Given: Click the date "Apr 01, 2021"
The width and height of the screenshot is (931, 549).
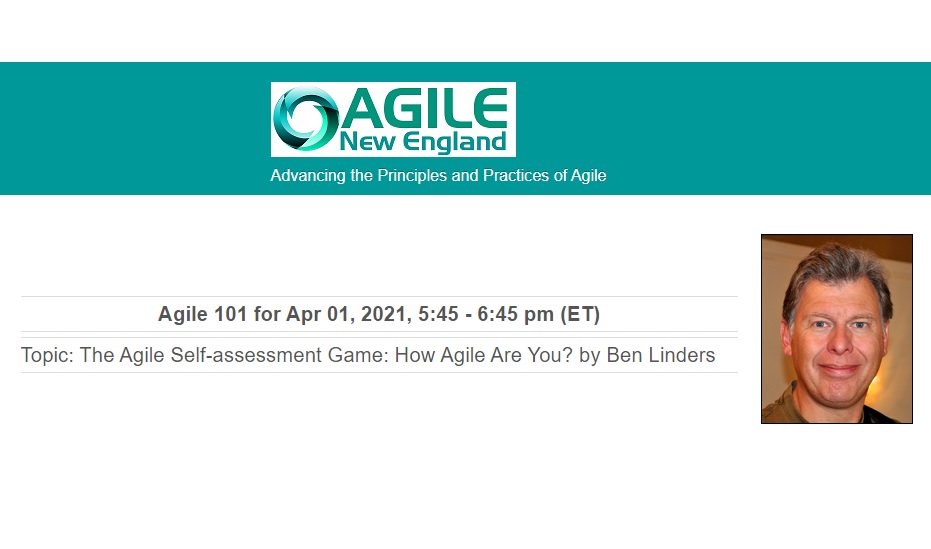Looking at the screenshot, I should coord(349,314).
